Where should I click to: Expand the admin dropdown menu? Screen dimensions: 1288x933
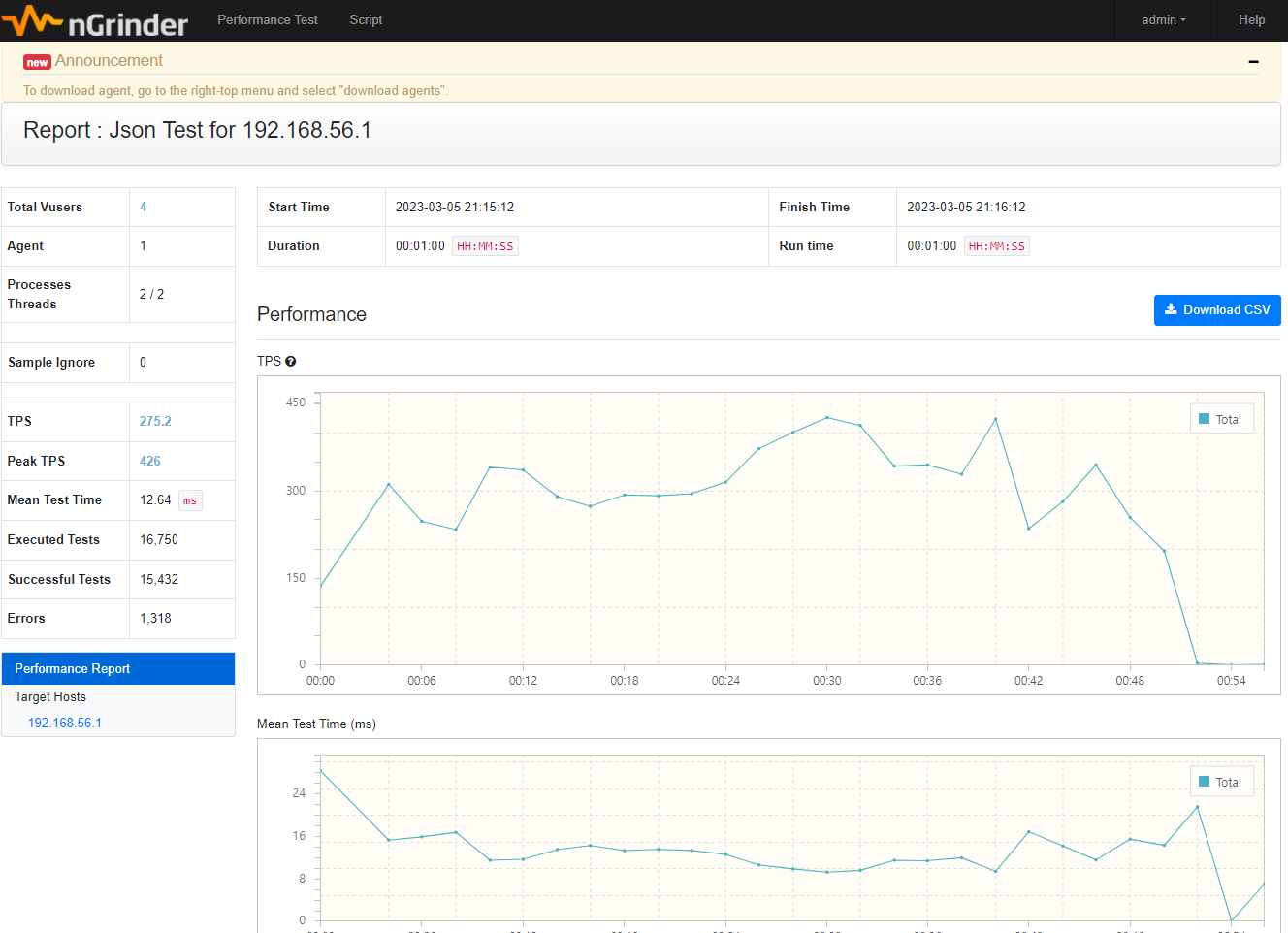tap(1164, 20)
